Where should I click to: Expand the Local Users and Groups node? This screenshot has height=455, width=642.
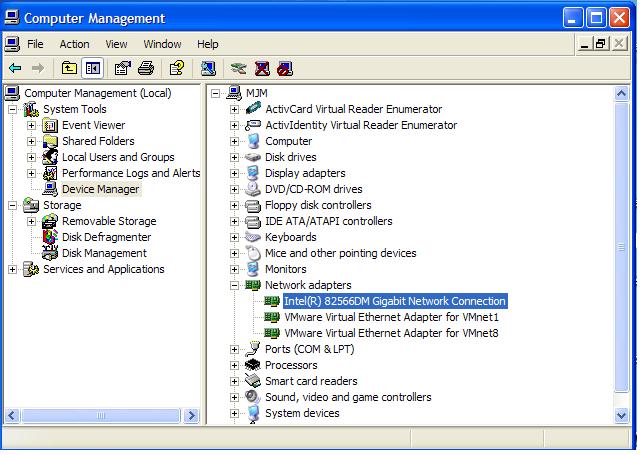tap(32, 157)
